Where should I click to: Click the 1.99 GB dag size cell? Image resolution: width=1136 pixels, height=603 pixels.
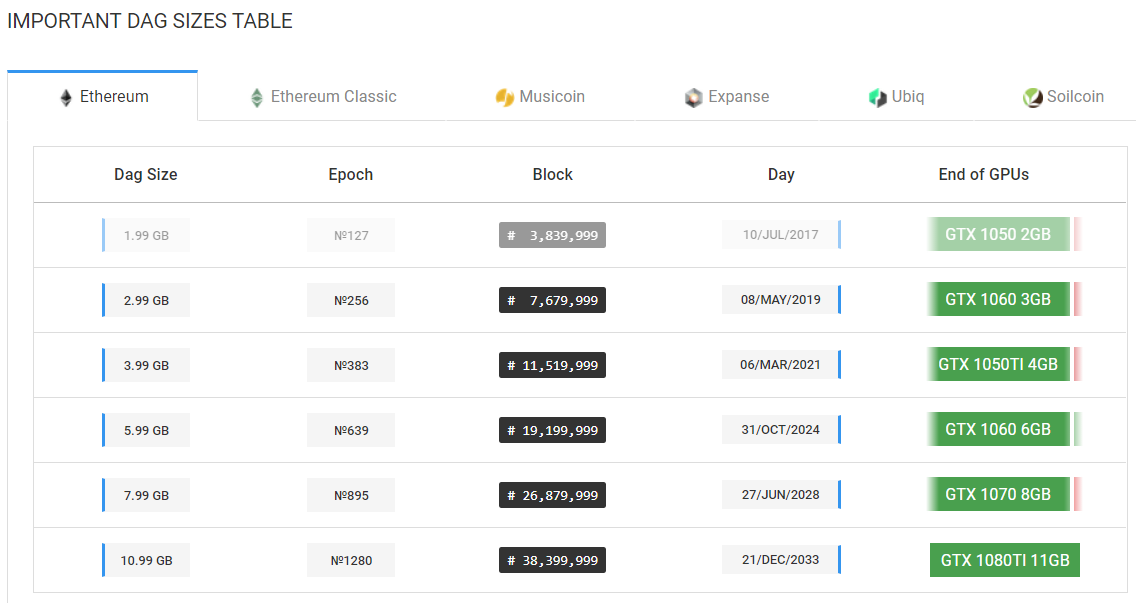click(146, 235)
